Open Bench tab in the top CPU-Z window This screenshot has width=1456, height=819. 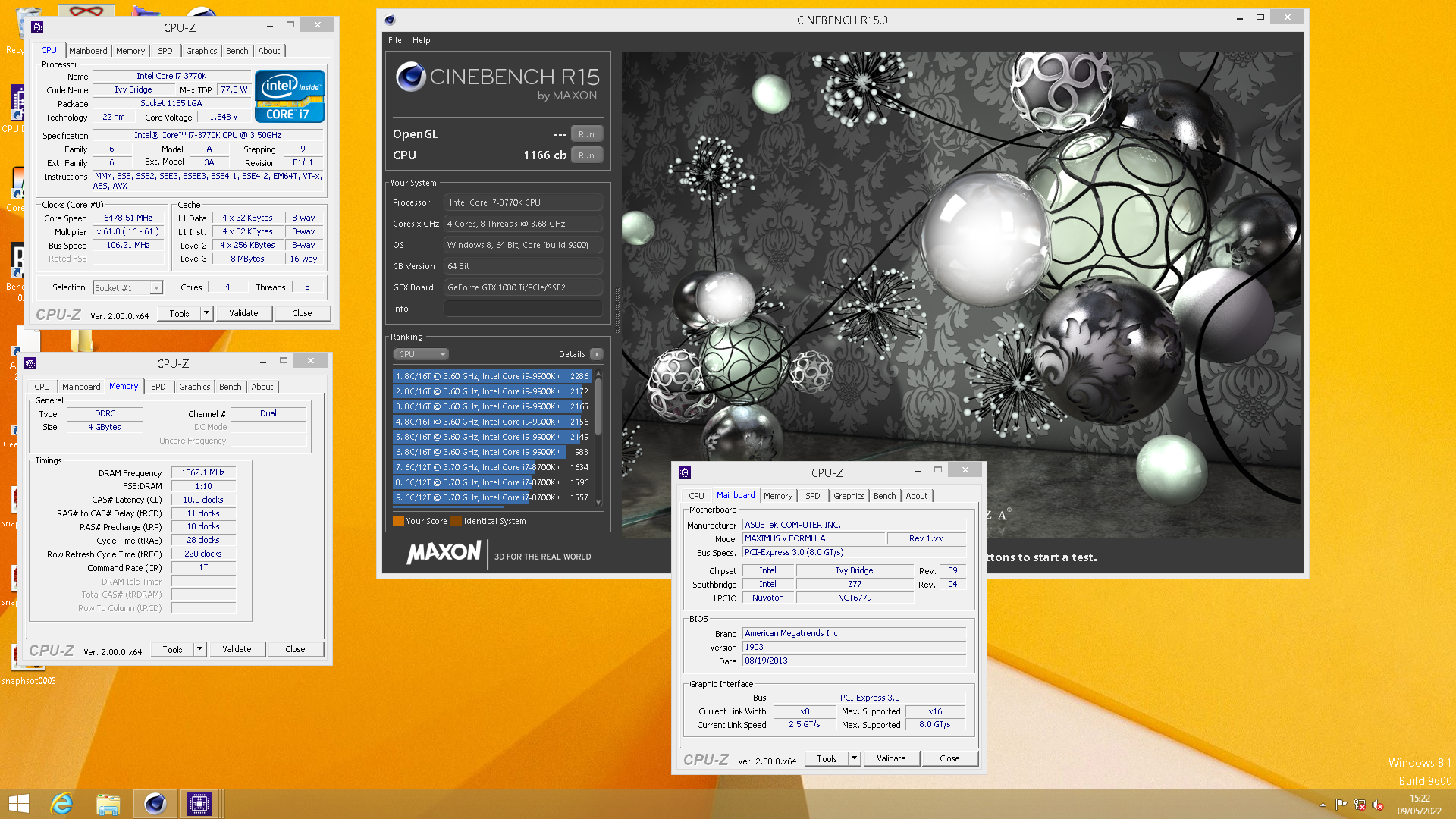237,51
